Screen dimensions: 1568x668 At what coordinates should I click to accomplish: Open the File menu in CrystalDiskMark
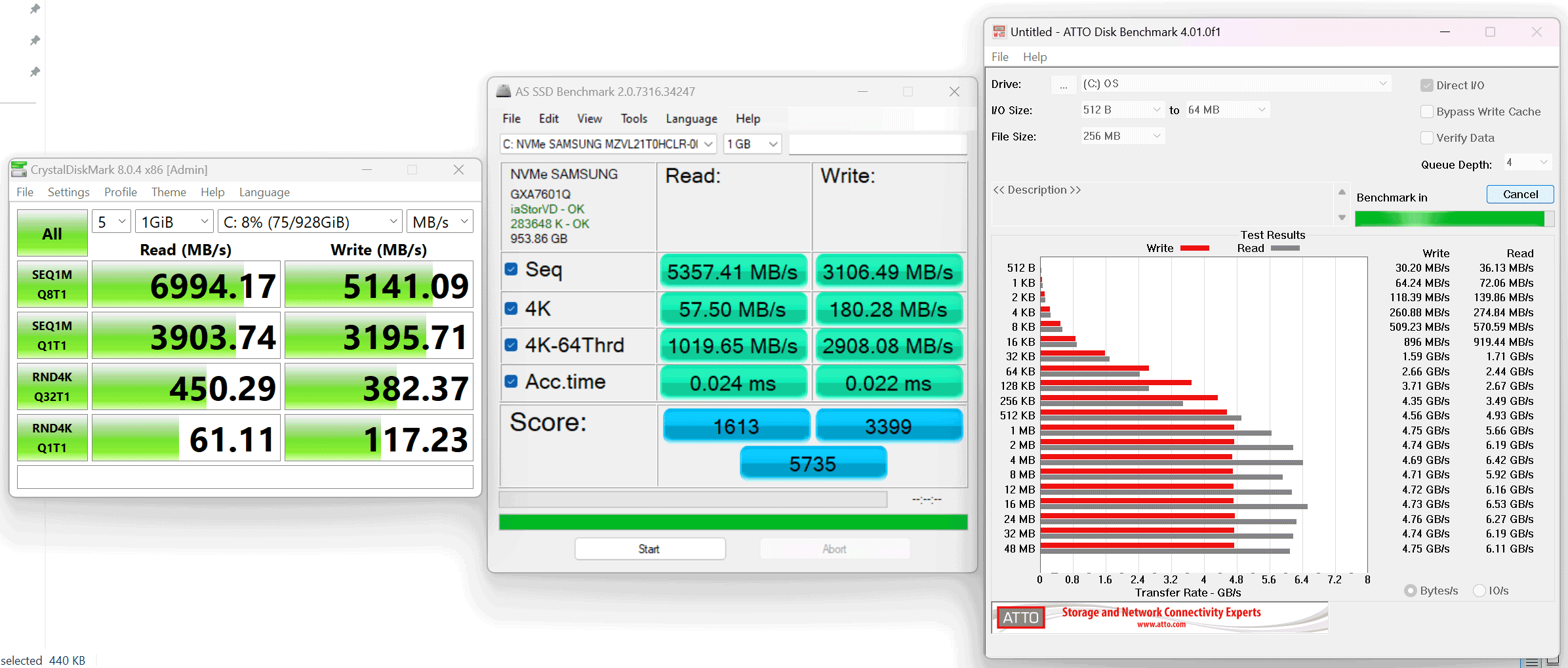click(x=25, y=192)
